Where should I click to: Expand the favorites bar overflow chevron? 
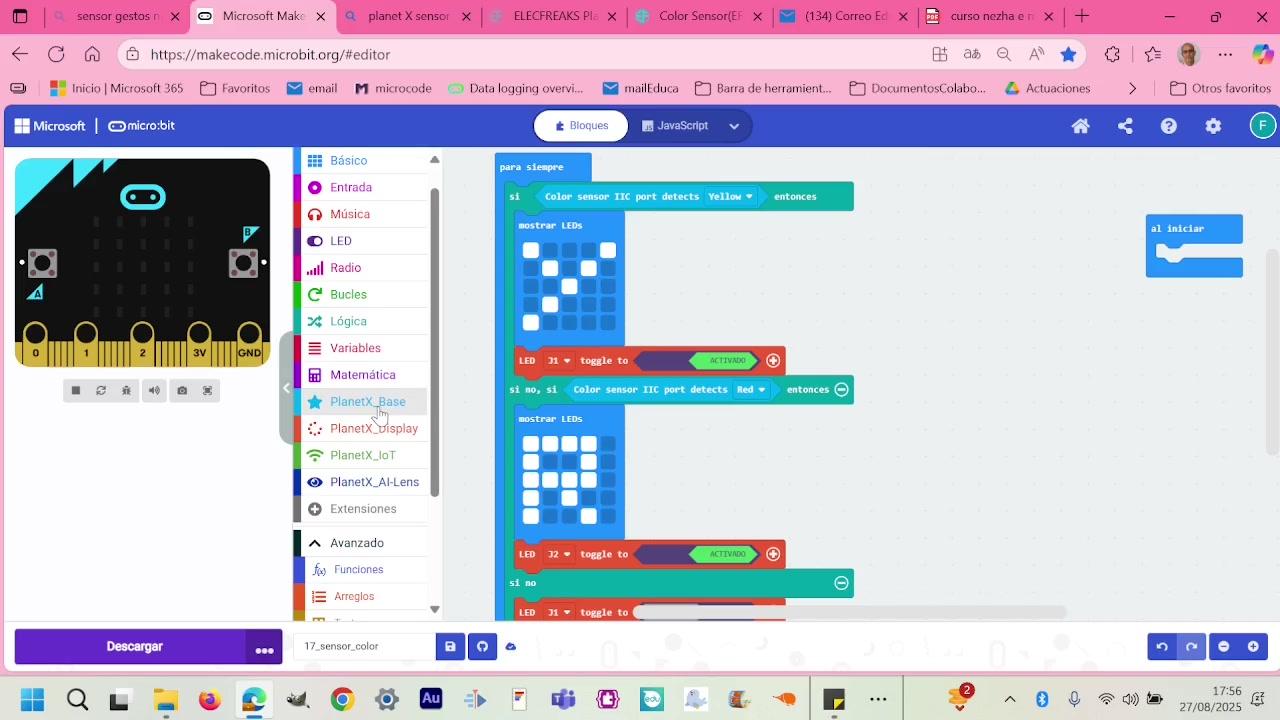[1132, 88]
